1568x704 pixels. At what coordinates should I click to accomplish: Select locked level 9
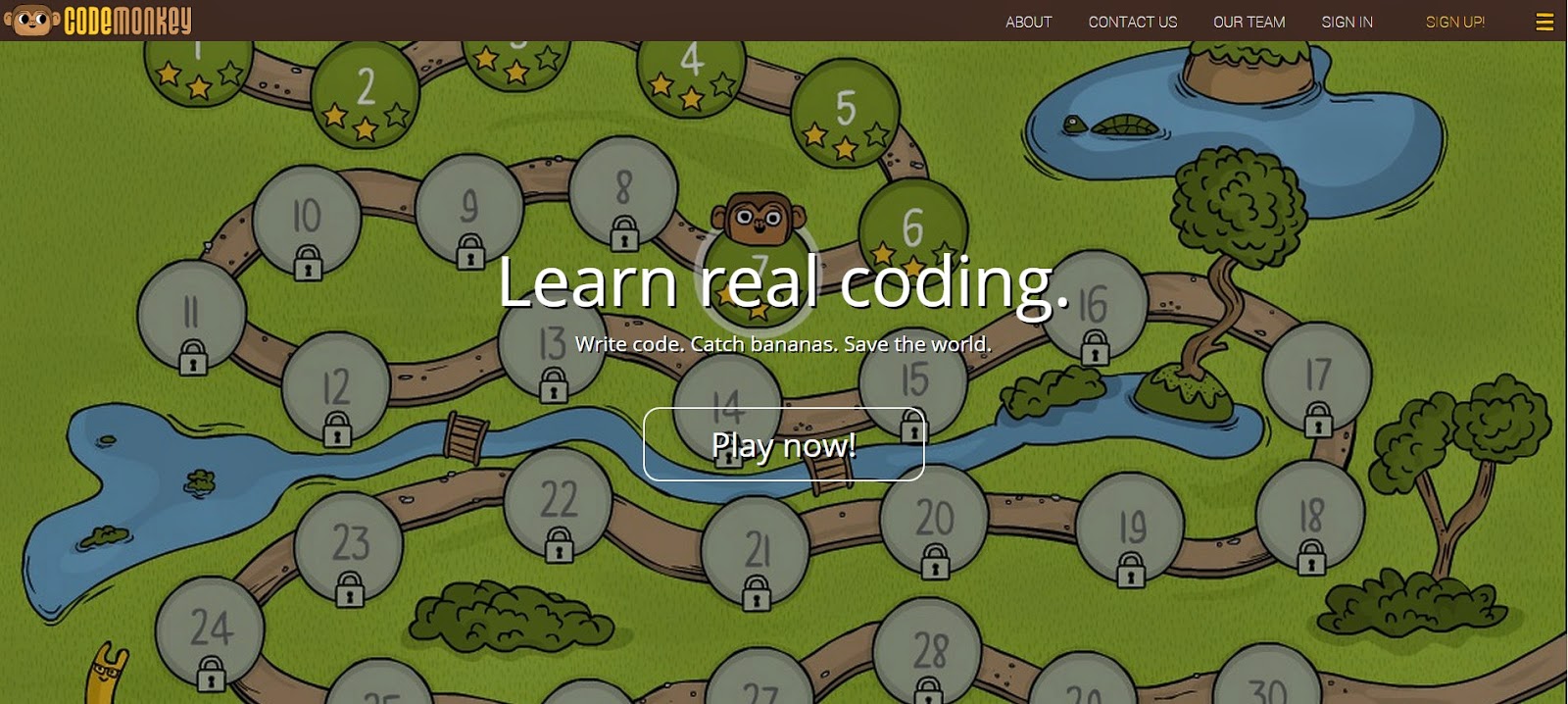469,211
